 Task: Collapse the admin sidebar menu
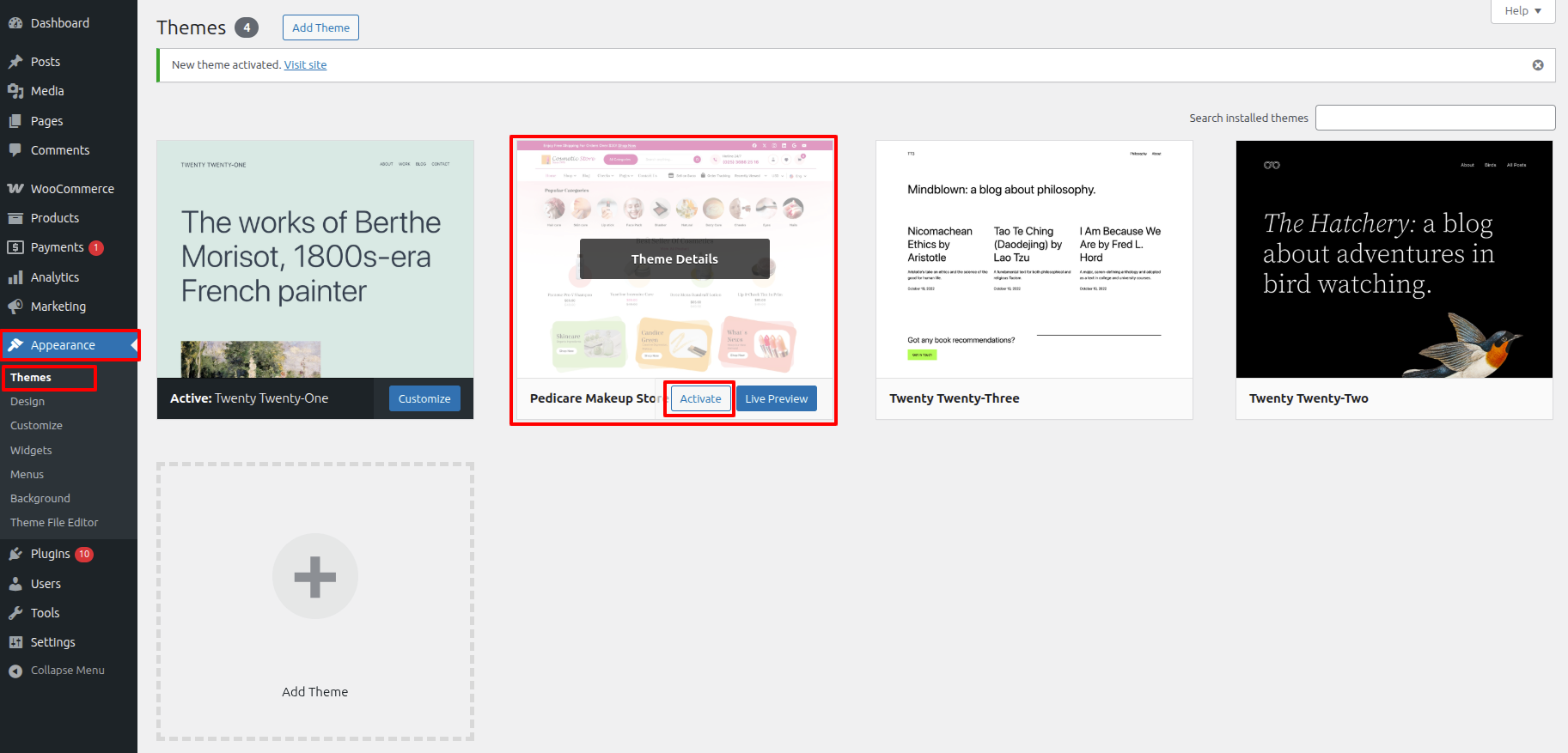[57, 671]
